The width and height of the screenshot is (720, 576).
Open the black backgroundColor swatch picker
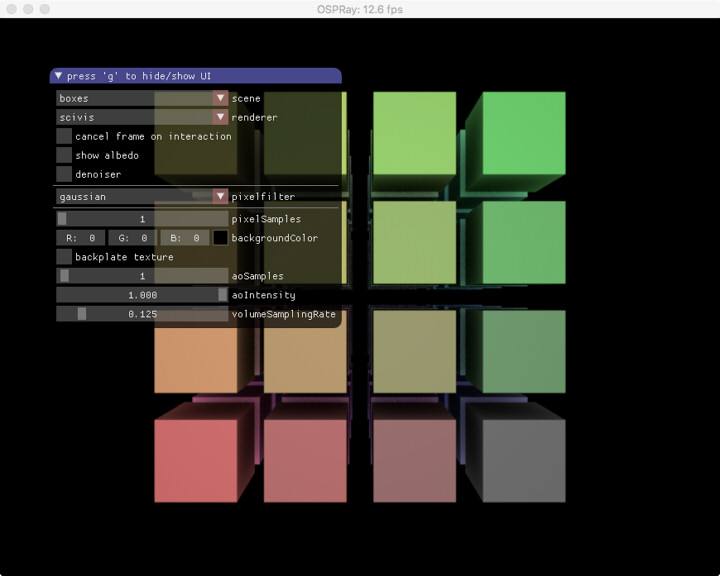click(x=220, y=238)
